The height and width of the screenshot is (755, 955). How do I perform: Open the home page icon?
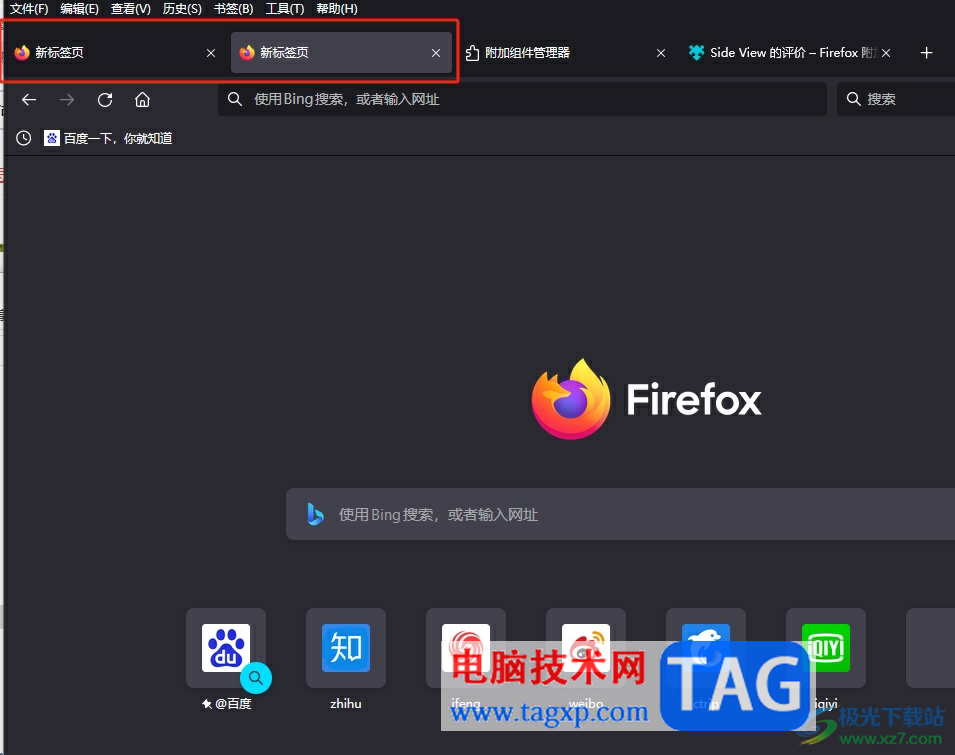tap(142, 99)
